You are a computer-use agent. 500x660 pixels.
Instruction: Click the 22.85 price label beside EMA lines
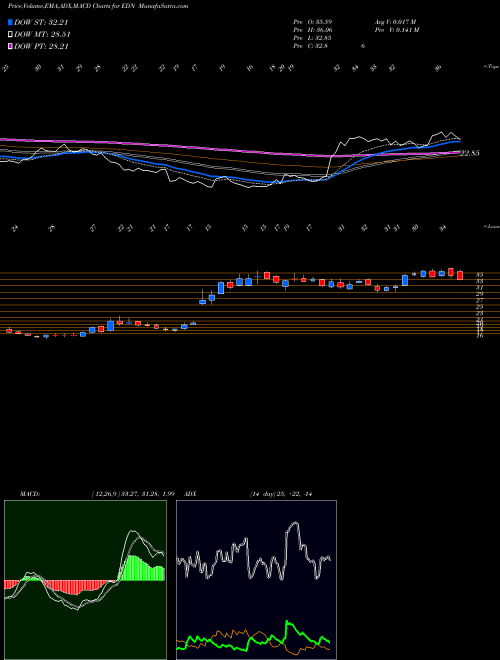[x=470, y=153]
